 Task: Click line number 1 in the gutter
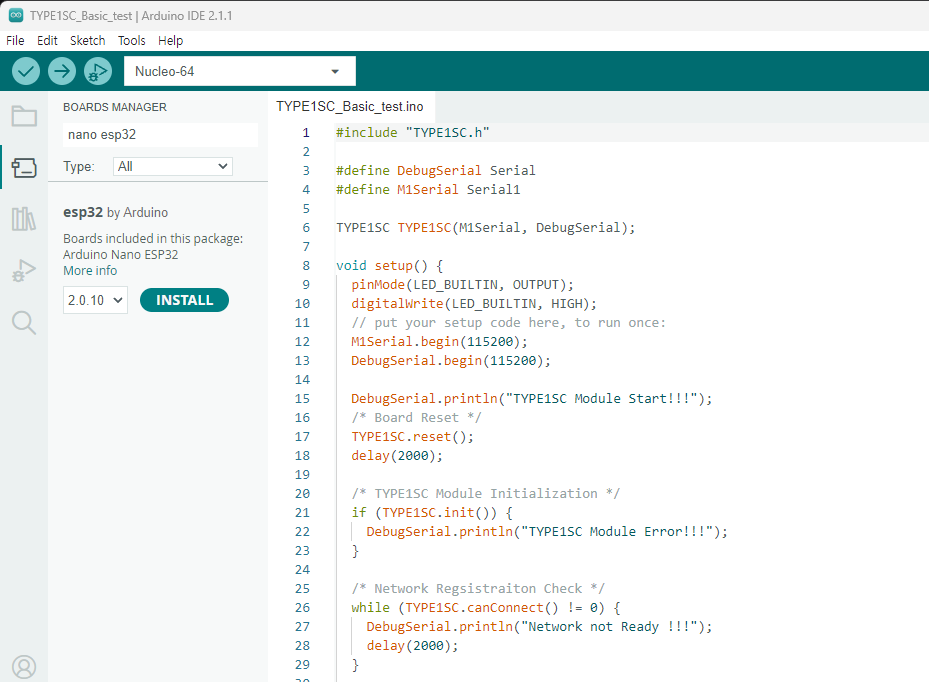coord(306,133)
